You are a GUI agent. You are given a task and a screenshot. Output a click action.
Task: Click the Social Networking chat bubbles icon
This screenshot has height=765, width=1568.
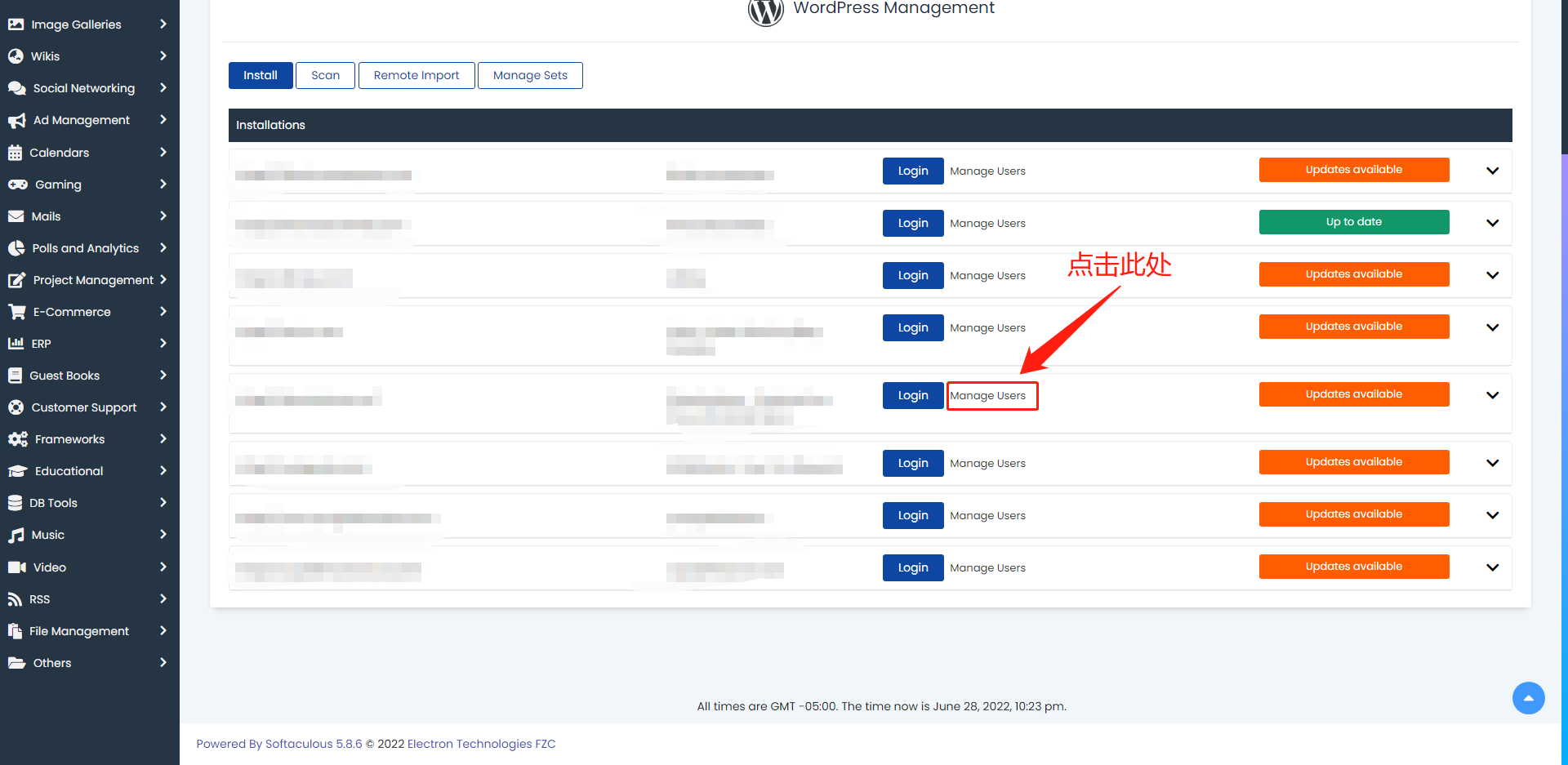(x=16, y=88)
